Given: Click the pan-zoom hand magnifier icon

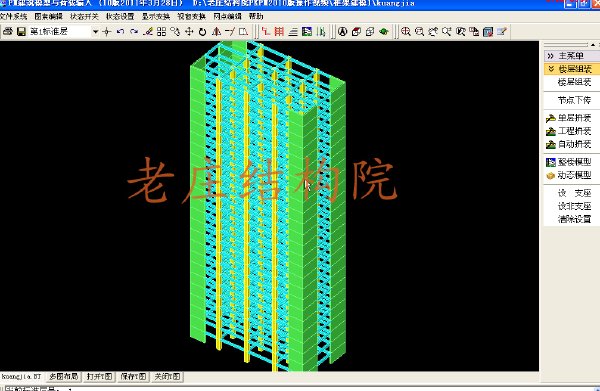Looking at the screenshot, I should (x=433, y=31).
